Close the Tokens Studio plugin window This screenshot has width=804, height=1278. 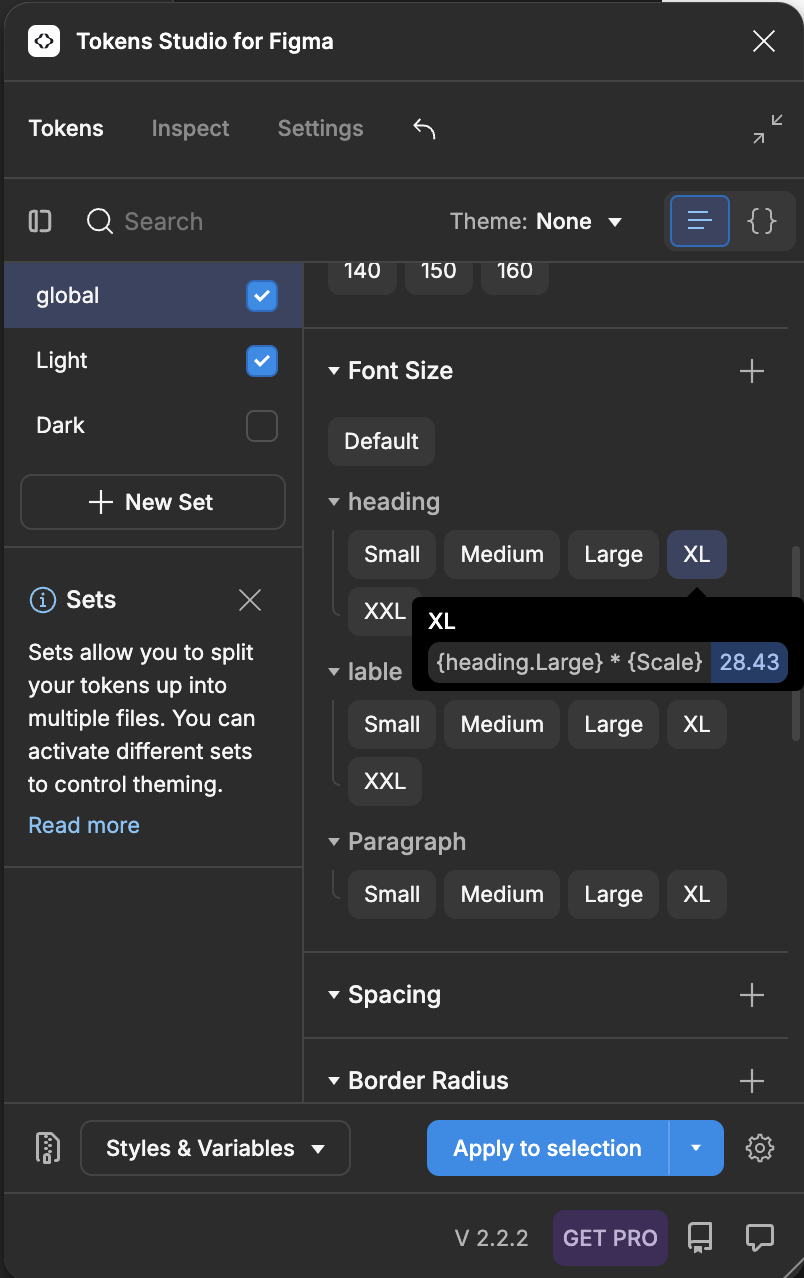(764, 41)
